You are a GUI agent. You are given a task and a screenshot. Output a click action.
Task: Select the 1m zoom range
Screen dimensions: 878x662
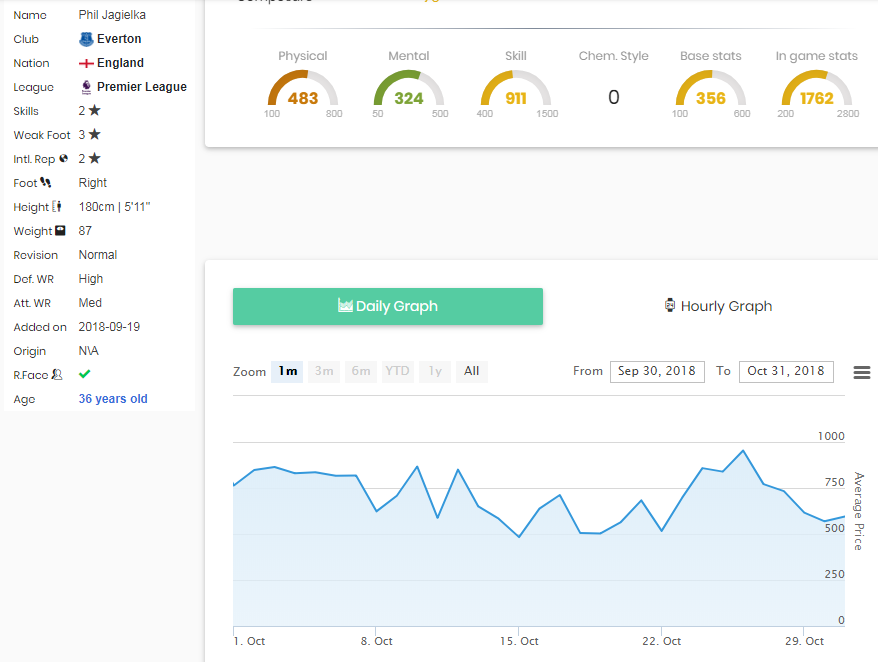pyautogui.click(x=287, y=371)
